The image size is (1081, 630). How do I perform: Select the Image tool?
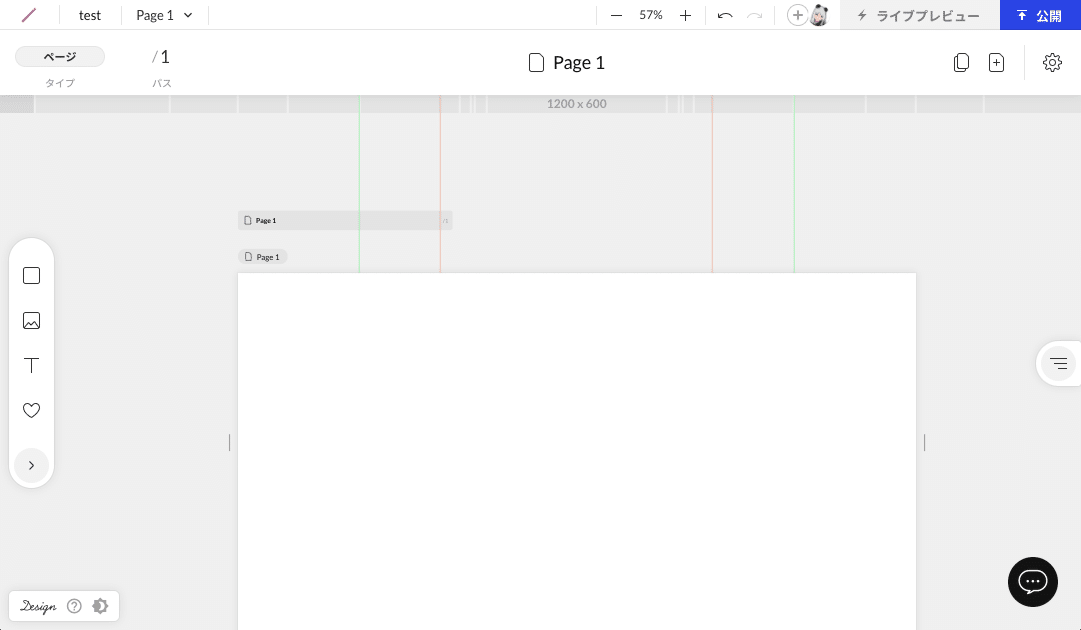pos(32,321)
